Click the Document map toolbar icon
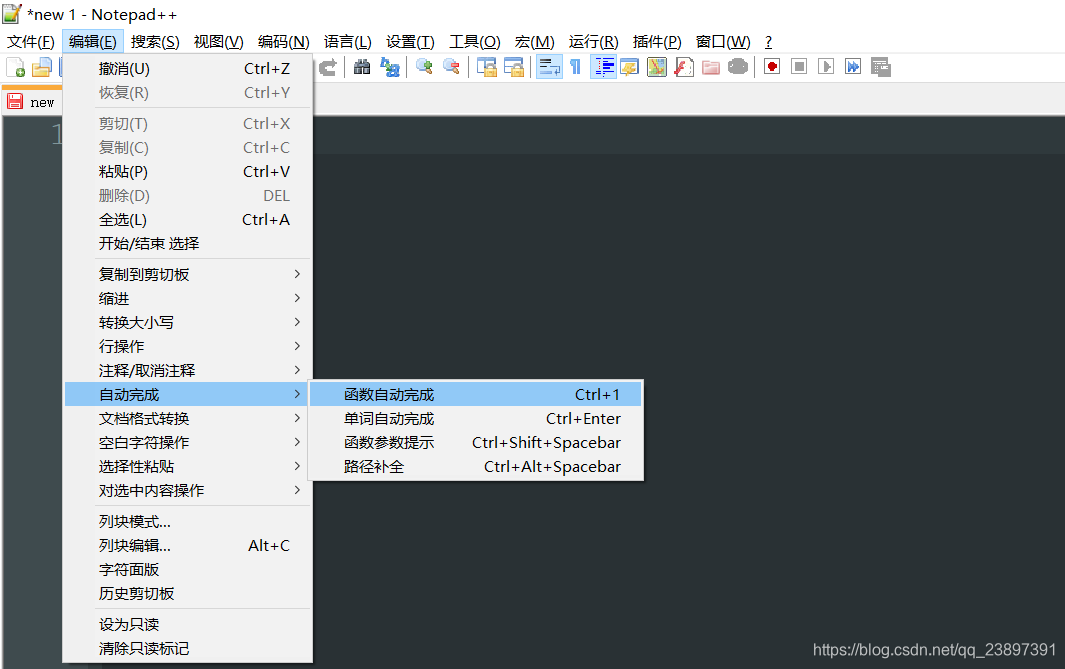1065x669 pixels. pos(657,67)
